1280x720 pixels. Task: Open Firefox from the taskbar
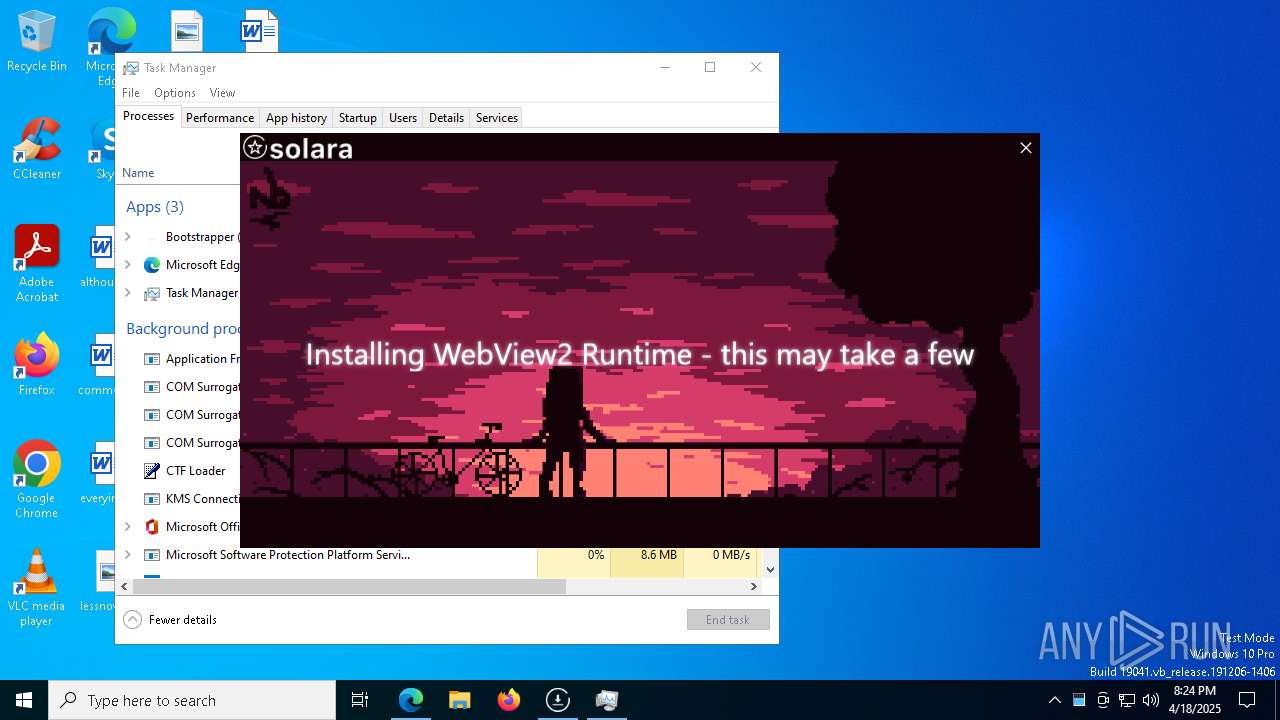coord(508,700)
